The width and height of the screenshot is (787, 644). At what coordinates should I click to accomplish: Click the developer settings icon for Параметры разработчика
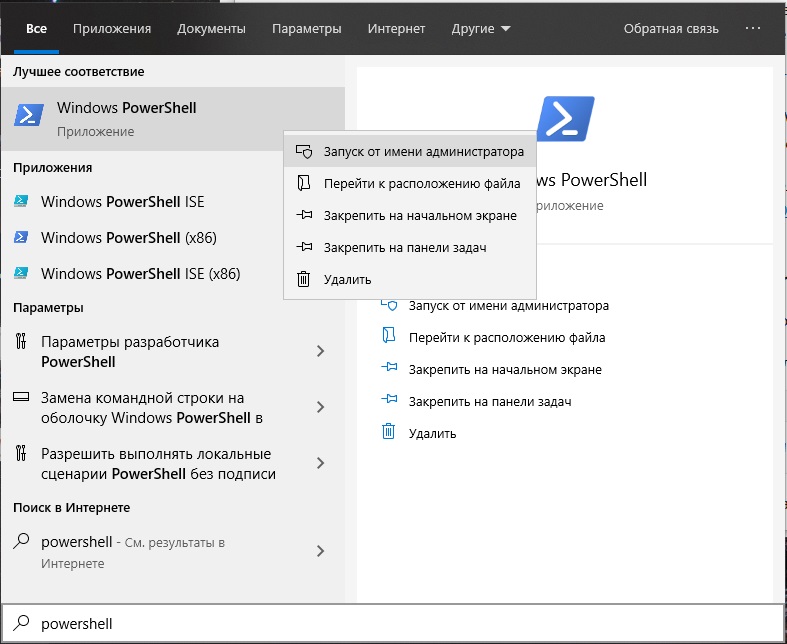pyautogui.click(x=21, y=342)
